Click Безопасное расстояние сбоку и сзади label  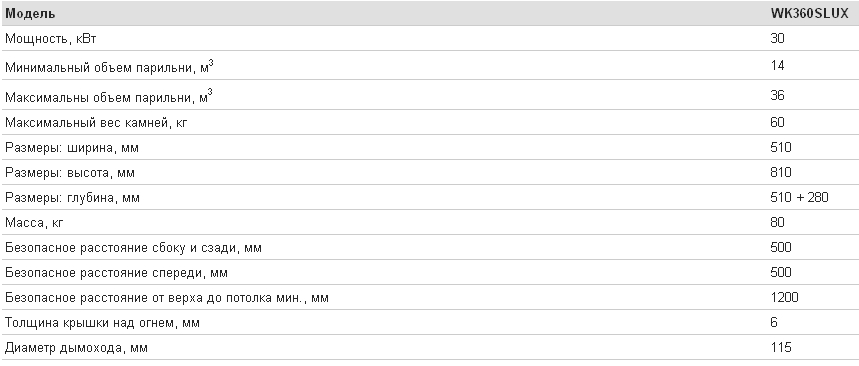click(134, 248)
